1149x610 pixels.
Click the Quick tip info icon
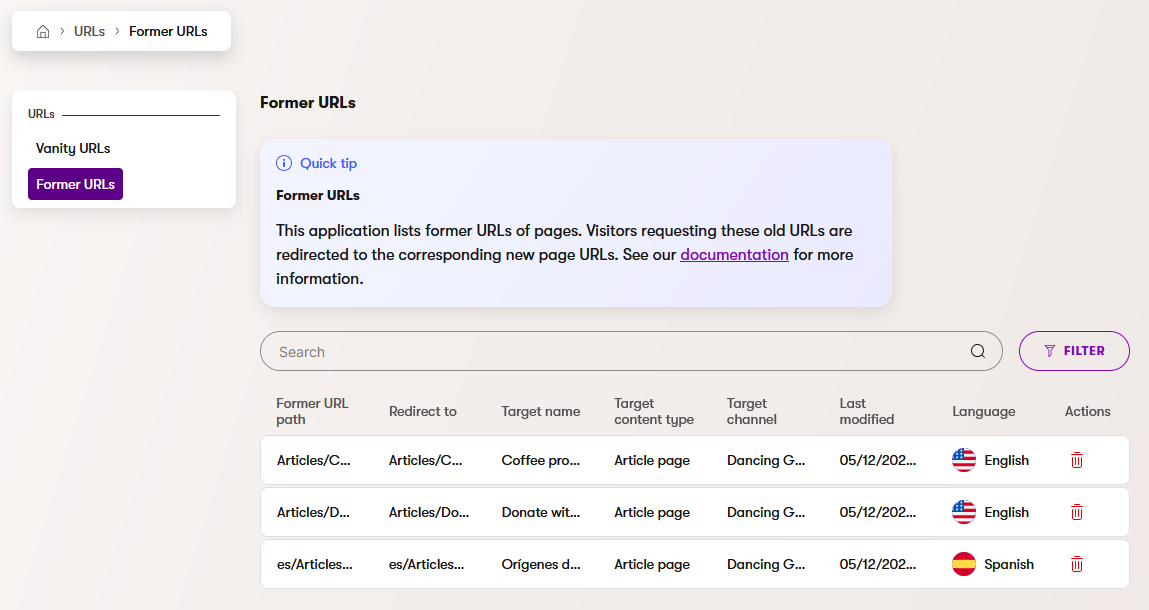click(284, 163)
